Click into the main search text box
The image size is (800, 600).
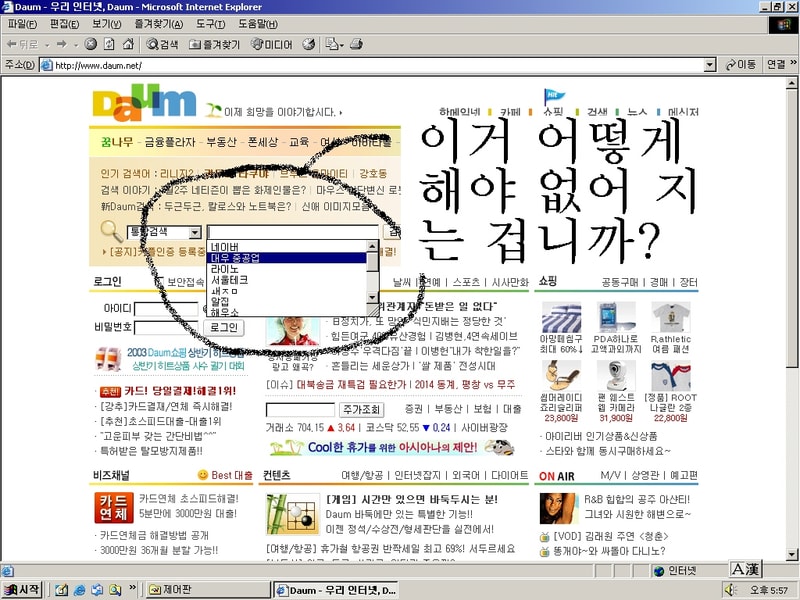click(293, 232)
